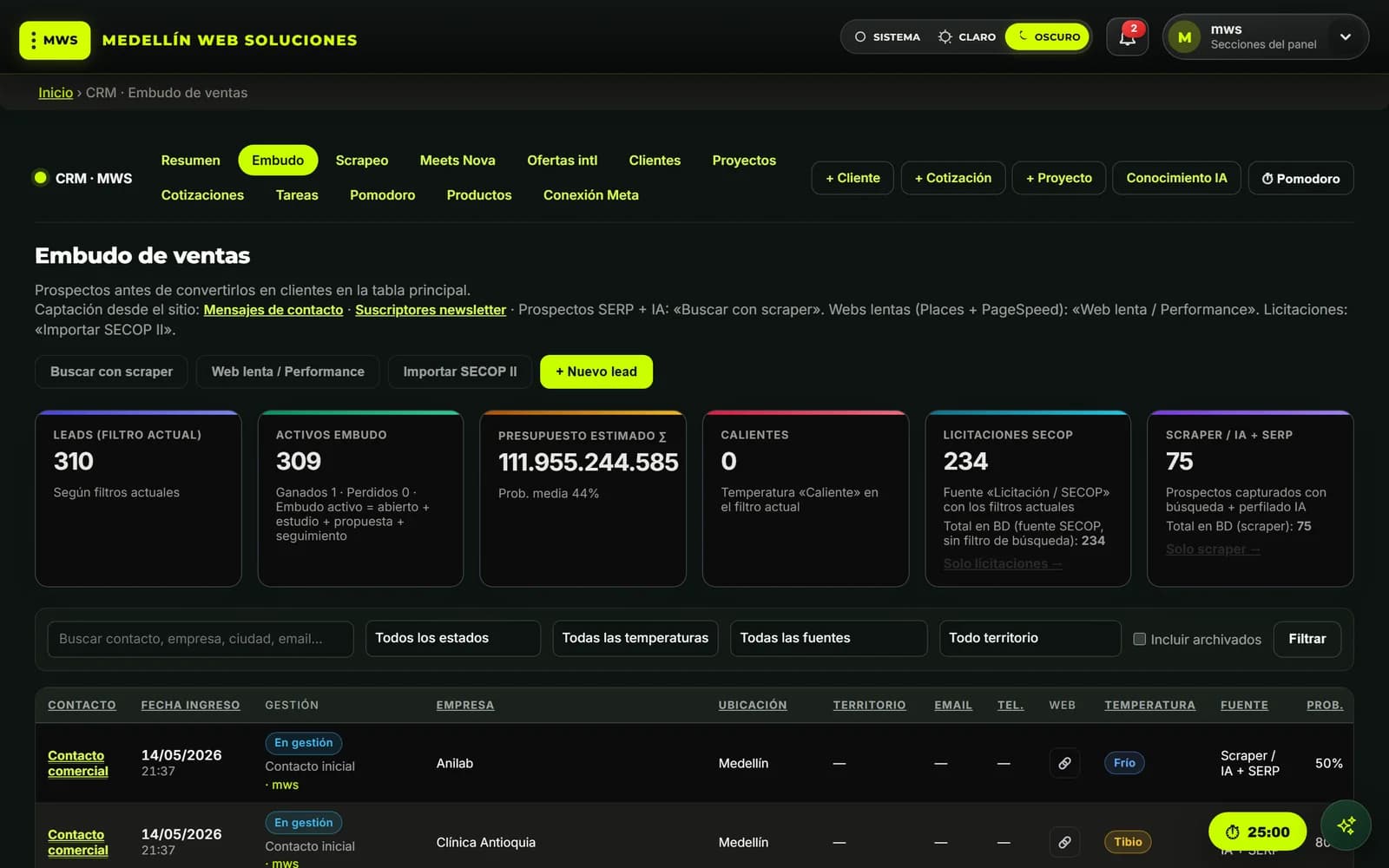The image size is (1389, 868).
Task: Open the Clientes tab
Action: (655, 161)
